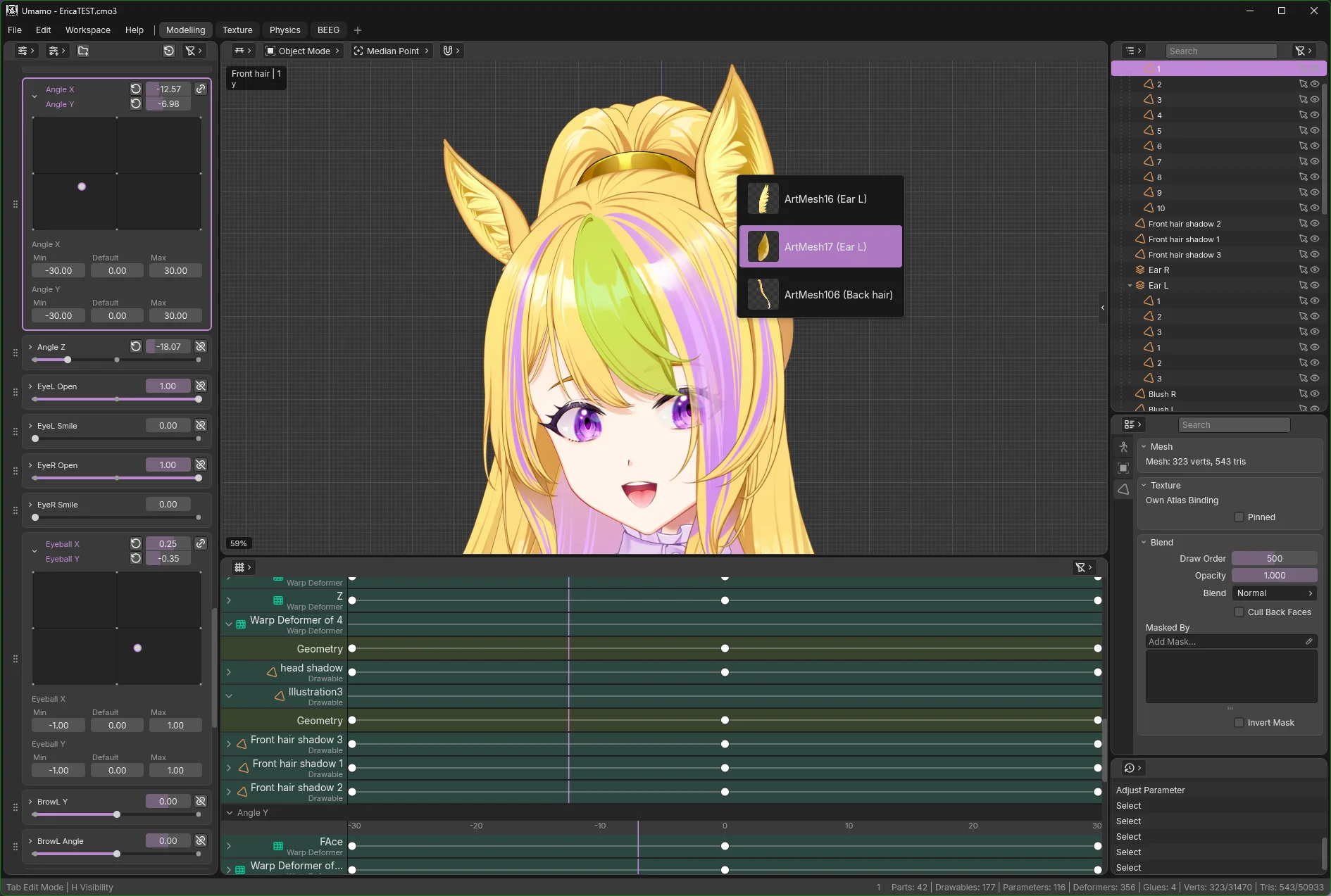Screen dimensions: 1331x896
Task: Enable the Pinned checkbox
Action: [1239, 517]
